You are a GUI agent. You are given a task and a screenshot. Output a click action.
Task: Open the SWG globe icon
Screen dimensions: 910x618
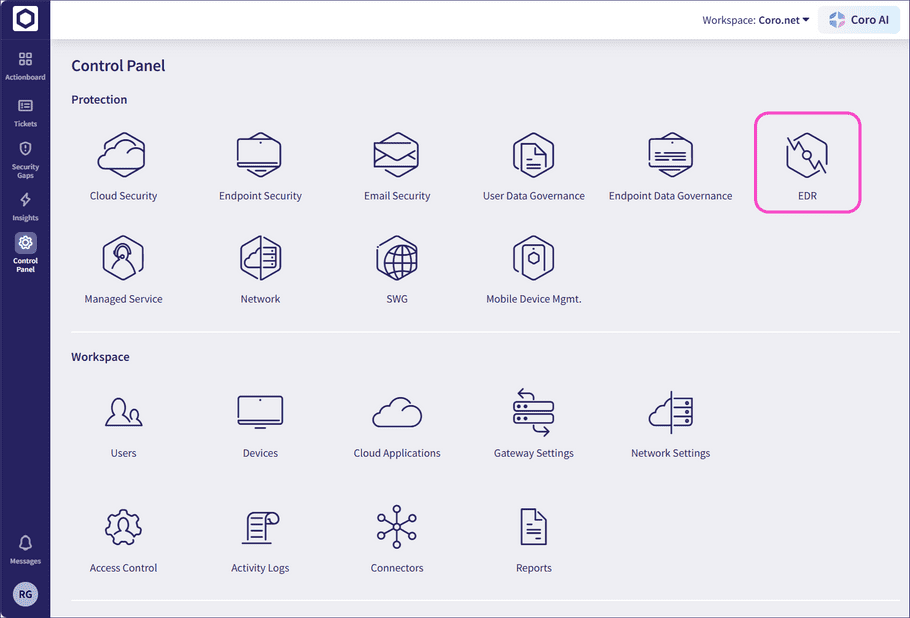[397, 260]
